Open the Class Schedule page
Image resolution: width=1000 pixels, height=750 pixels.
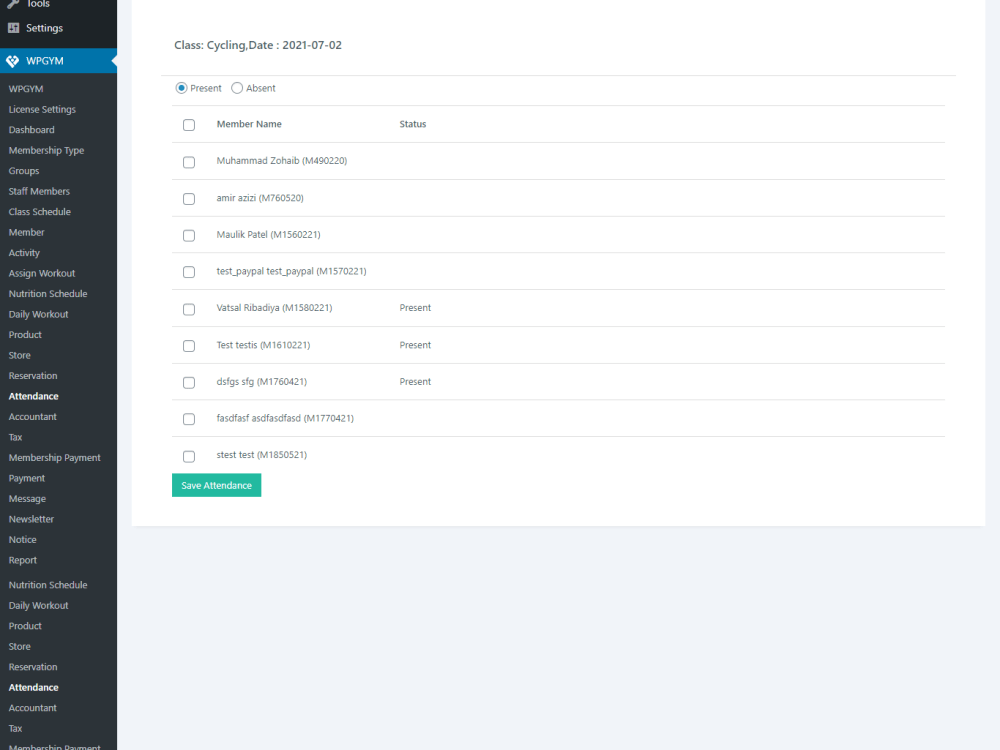(x=40, y=212)
